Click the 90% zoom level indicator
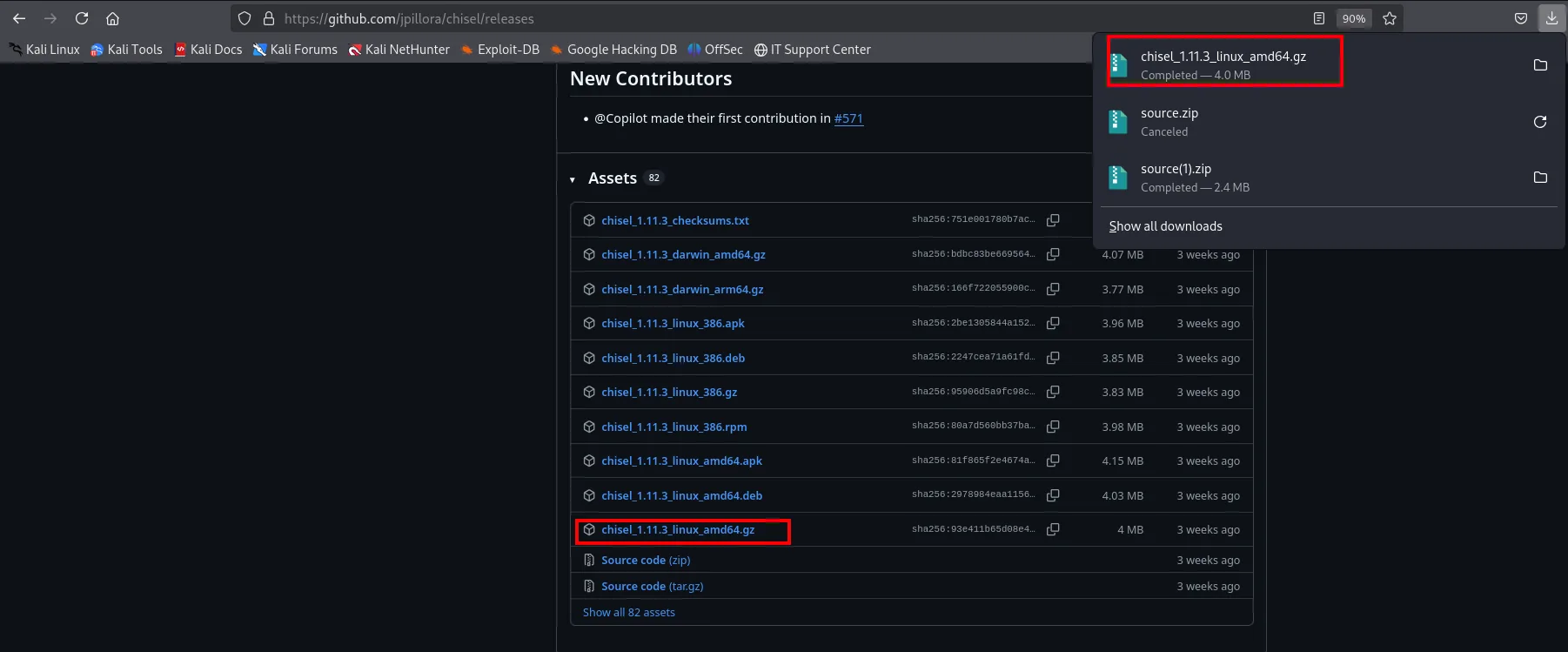This screenshot has width=1568, height=652. (x=1353, y=18)
